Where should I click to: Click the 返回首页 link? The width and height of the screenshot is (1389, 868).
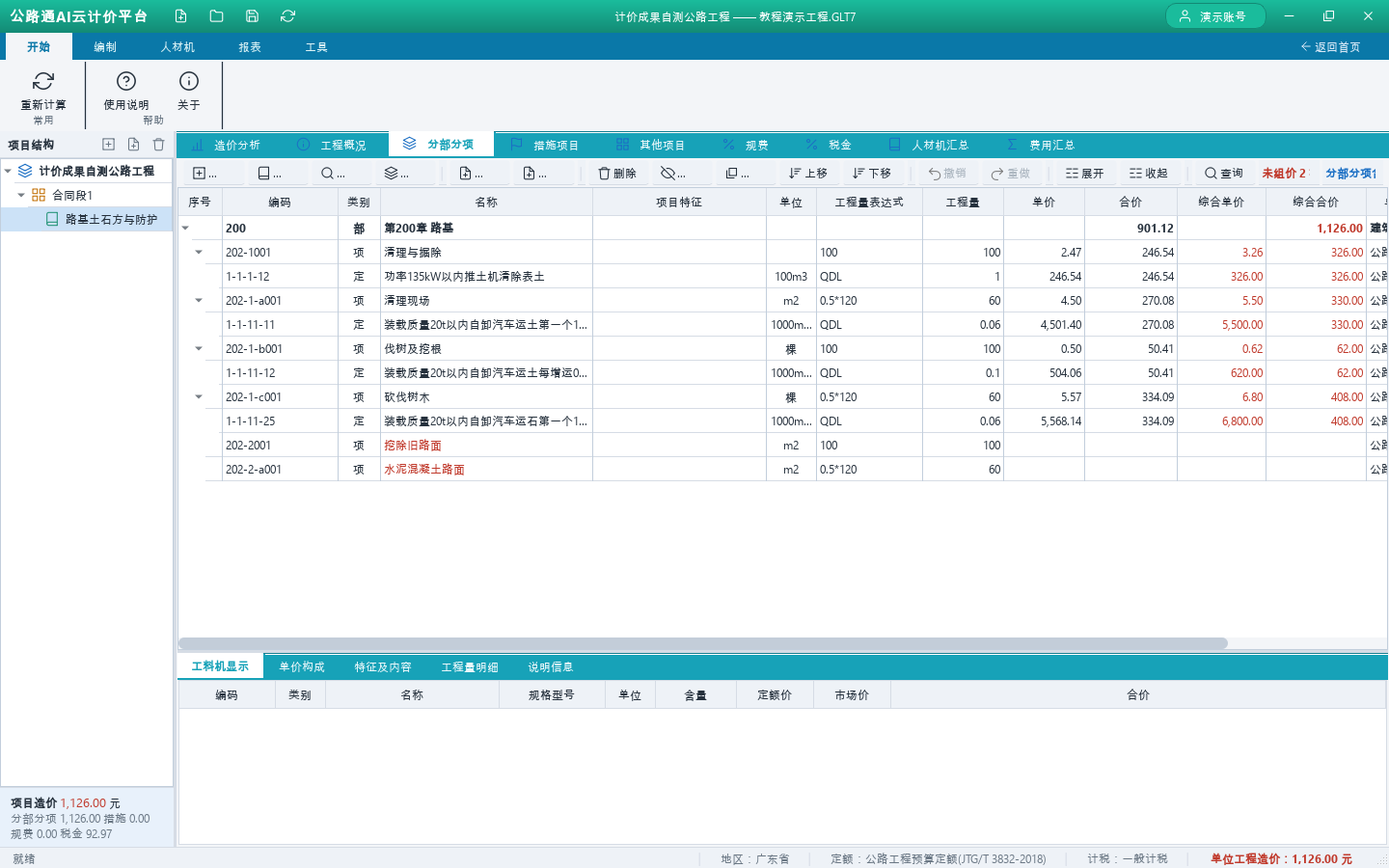point(1330,47)
